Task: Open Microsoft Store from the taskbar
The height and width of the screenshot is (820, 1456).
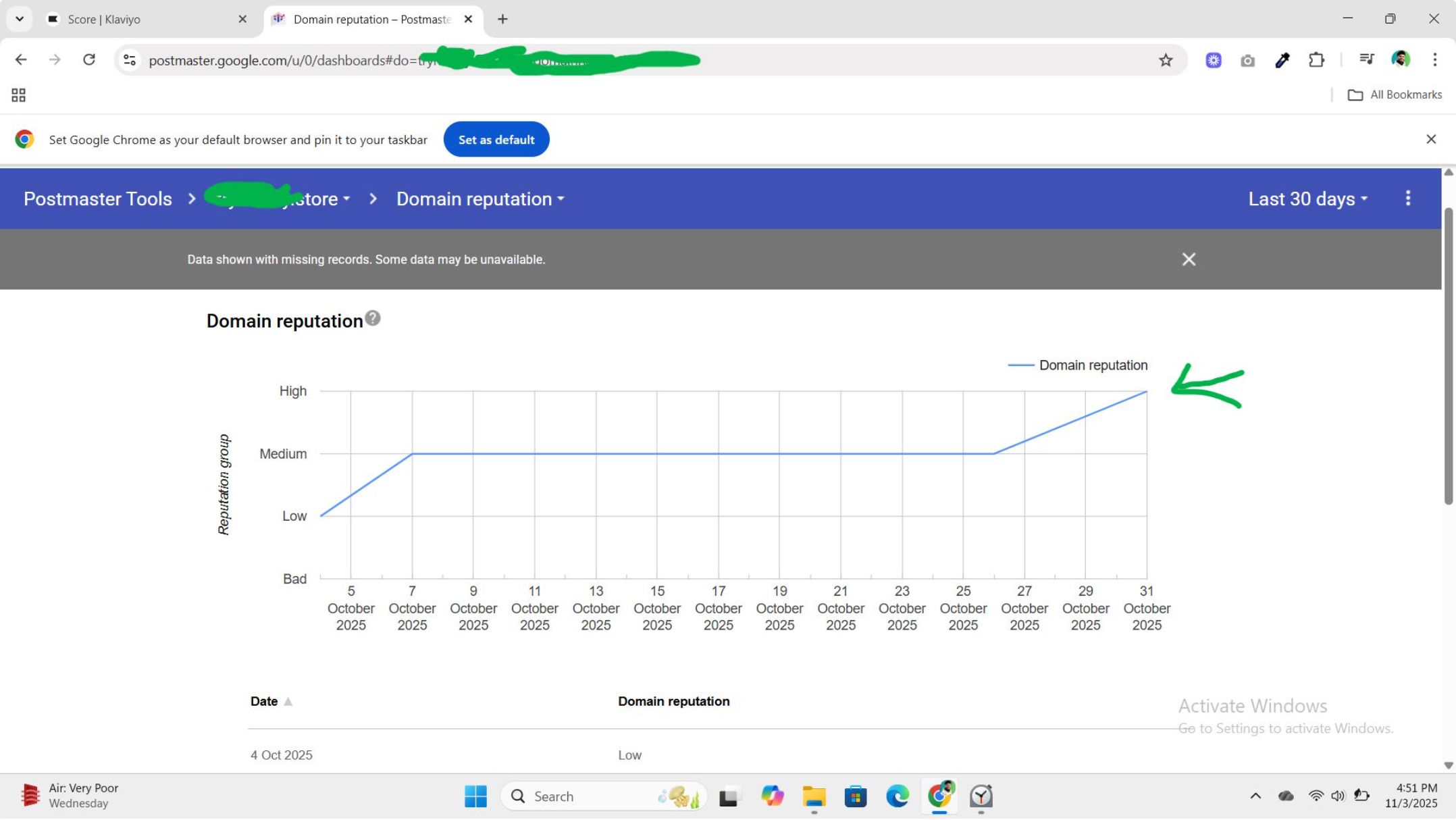Action: pos(856,796)
